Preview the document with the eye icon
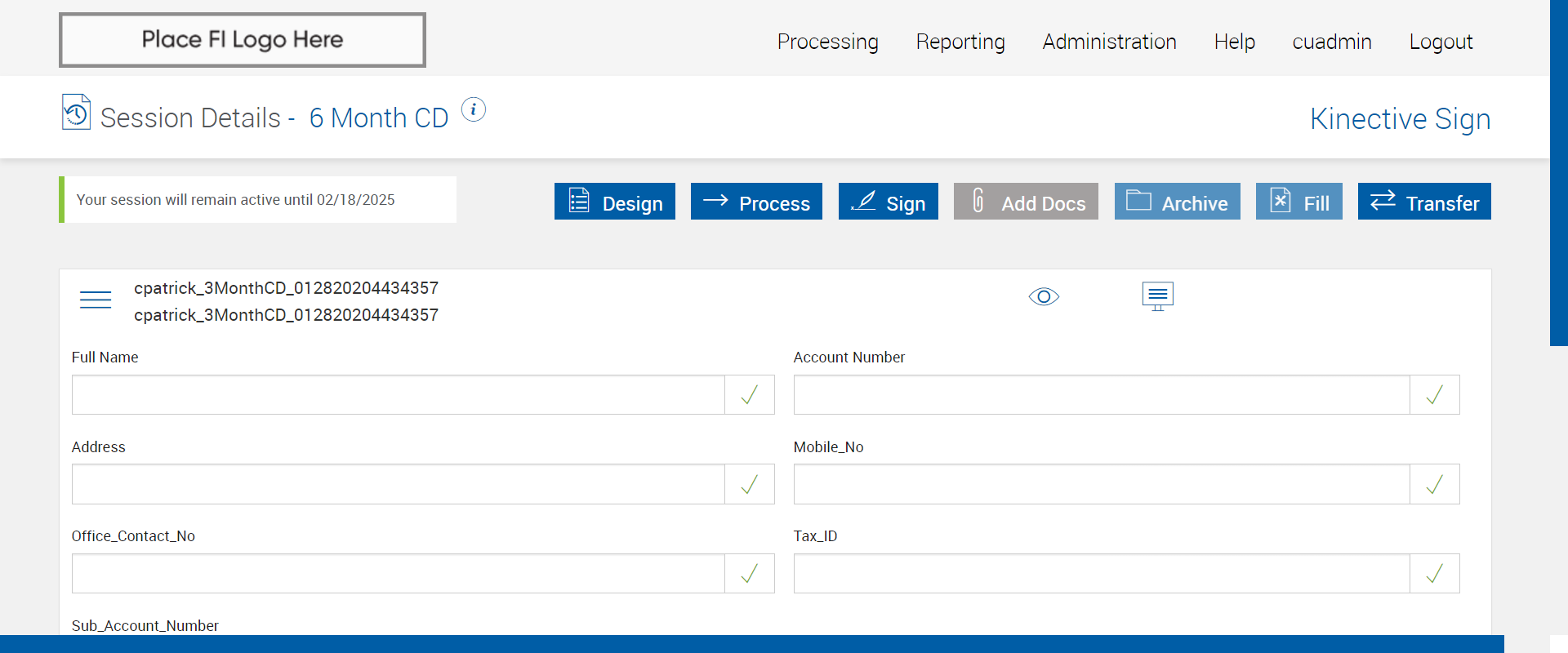Screen dimensions: 1568x653 point(1044,296)
